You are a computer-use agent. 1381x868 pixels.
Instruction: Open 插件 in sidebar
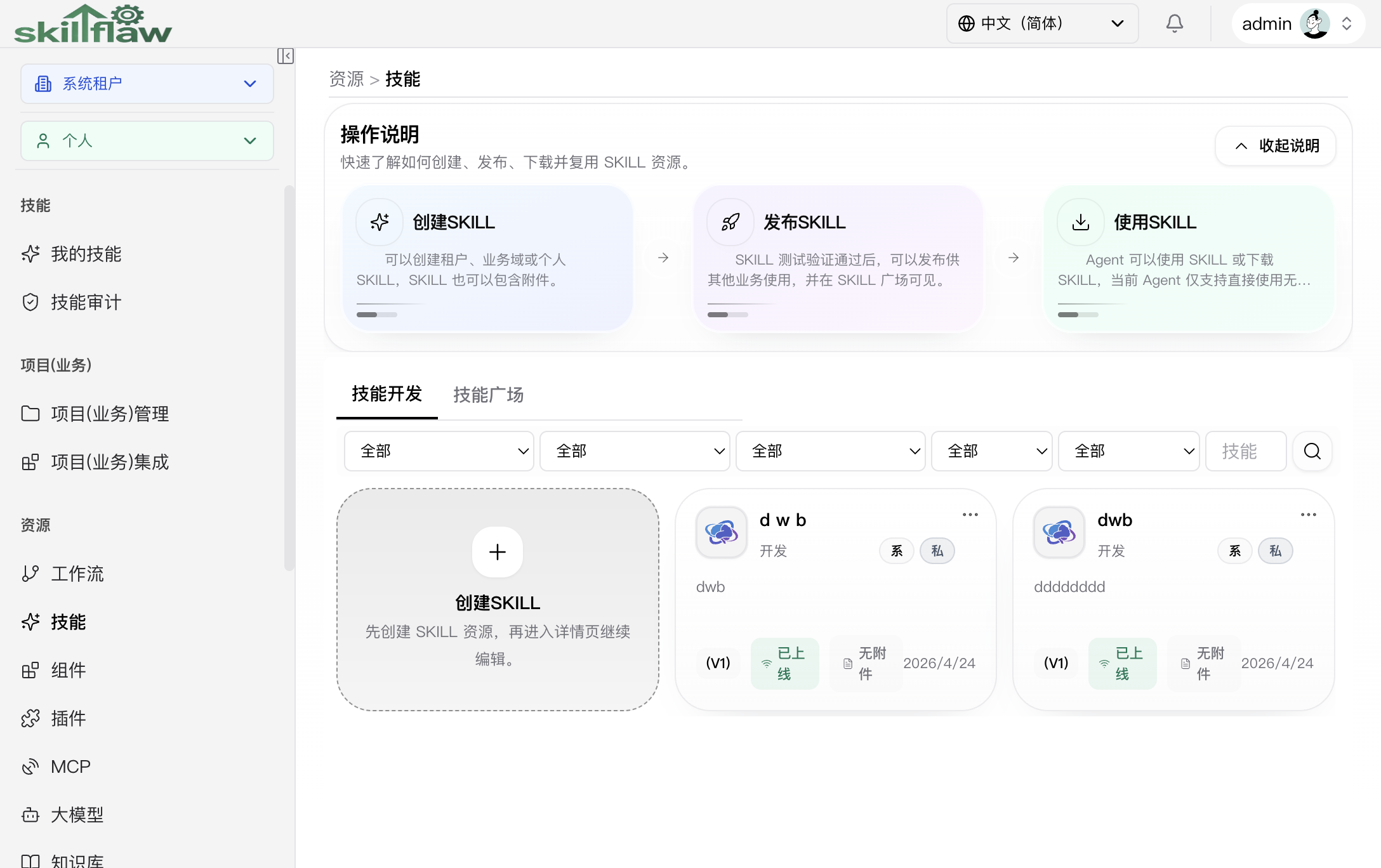point(147,718)
